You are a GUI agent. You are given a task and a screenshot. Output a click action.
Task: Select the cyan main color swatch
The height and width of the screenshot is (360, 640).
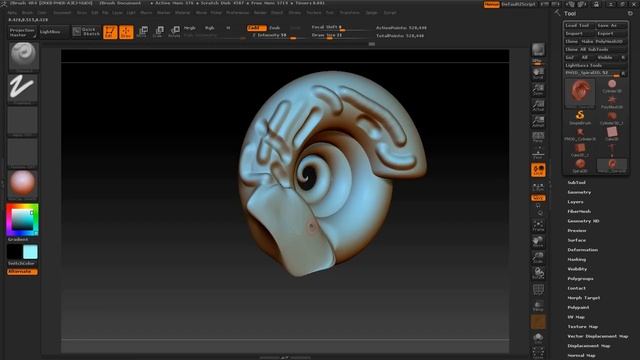point(30,252)
